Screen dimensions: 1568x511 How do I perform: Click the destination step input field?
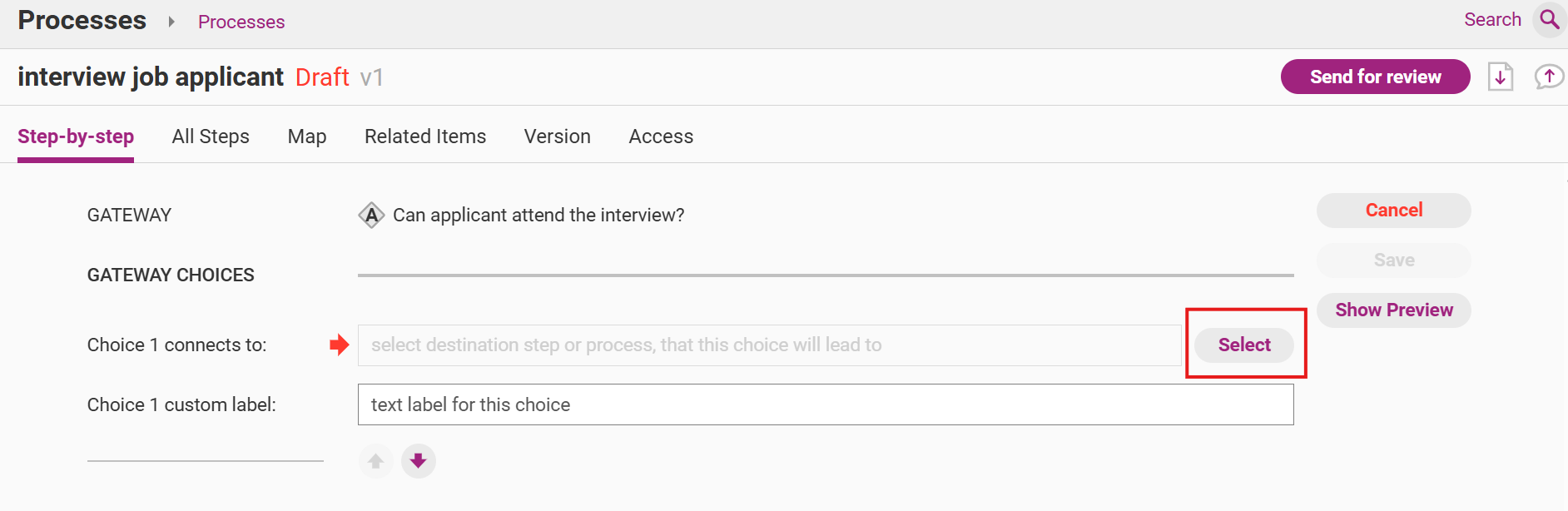(769, 345)
